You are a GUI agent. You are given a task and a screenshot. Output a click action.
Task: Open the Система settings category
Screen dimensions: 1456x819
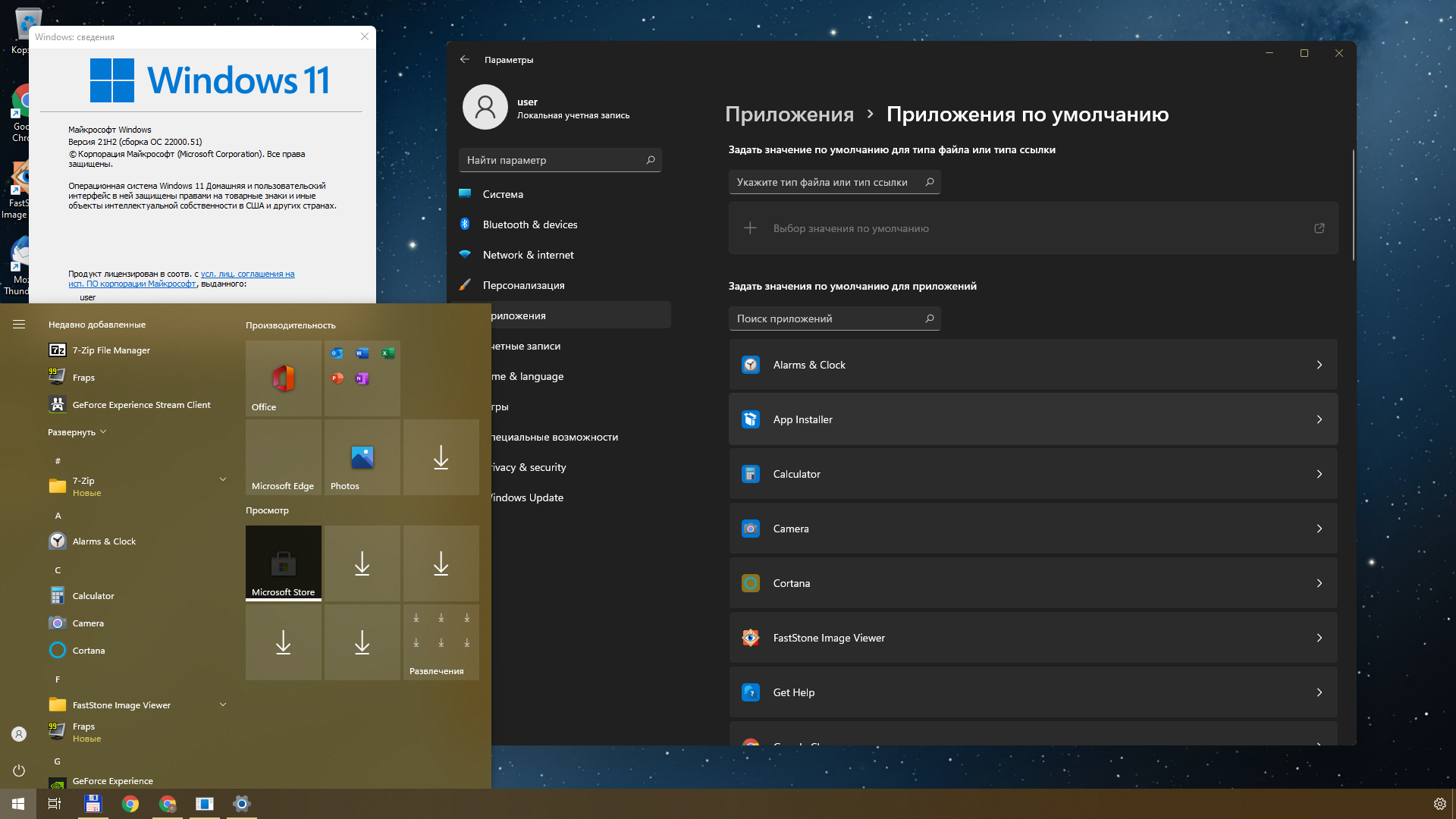coord(503,194)
